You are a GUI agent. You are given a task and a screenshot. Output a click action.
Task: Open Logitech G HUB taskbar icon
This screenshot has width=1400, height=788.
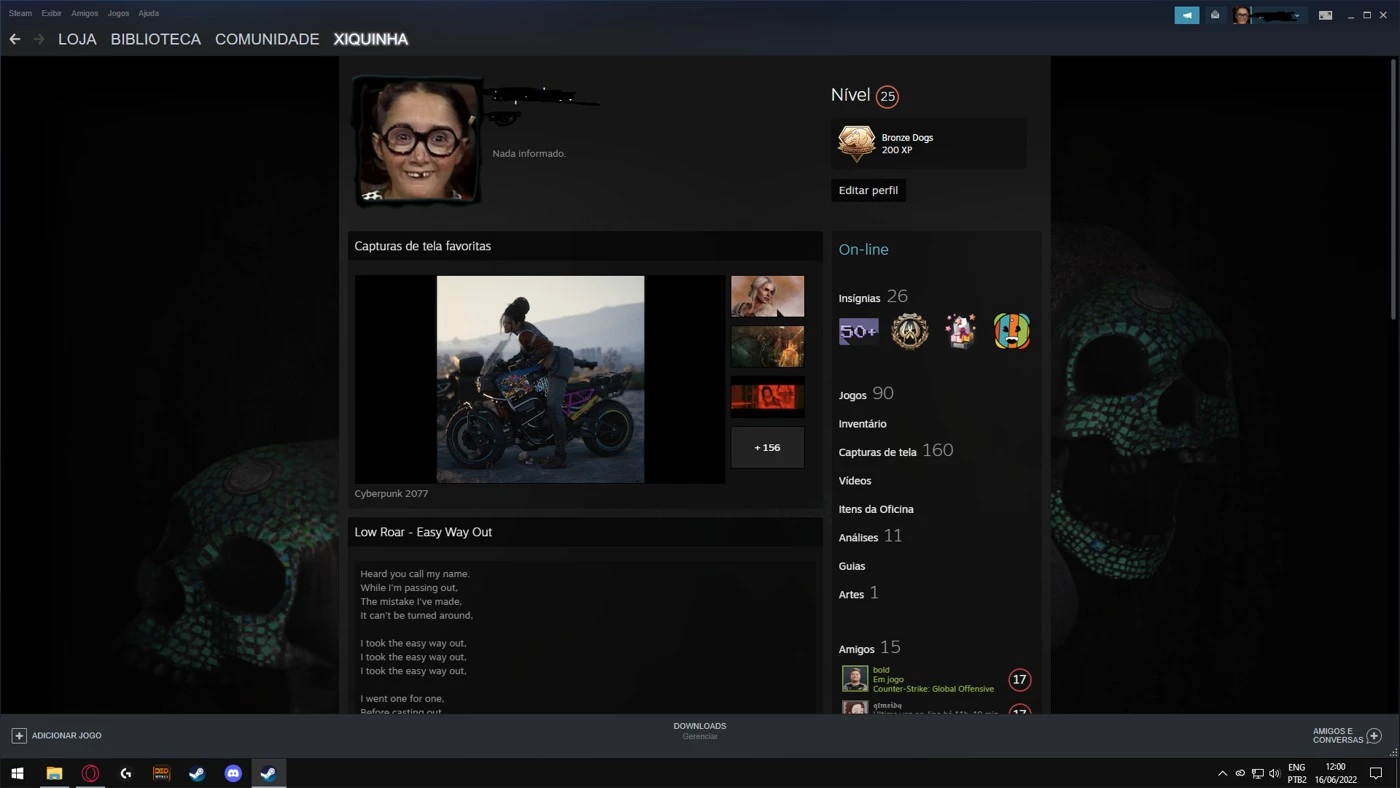pos(126,773)
